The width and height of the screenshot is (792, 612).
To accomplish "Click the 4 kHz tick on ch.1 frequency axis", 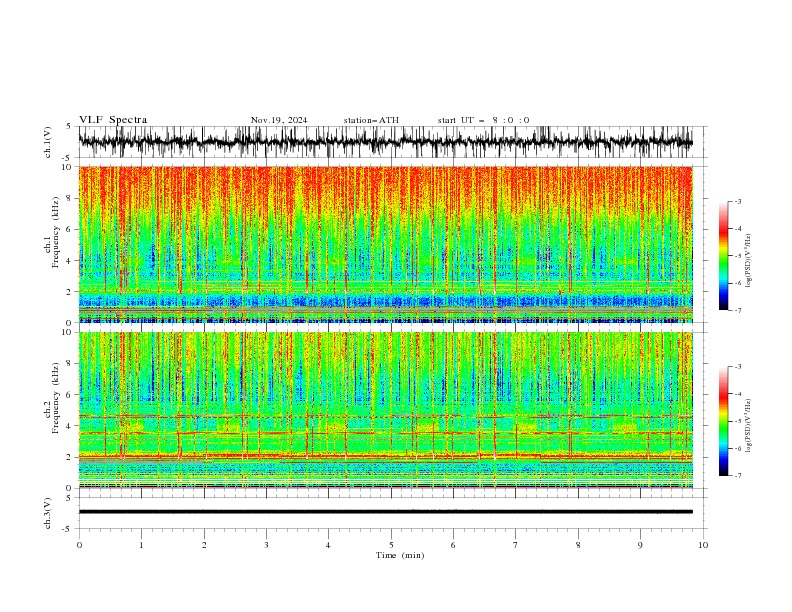I will point(71,261).
